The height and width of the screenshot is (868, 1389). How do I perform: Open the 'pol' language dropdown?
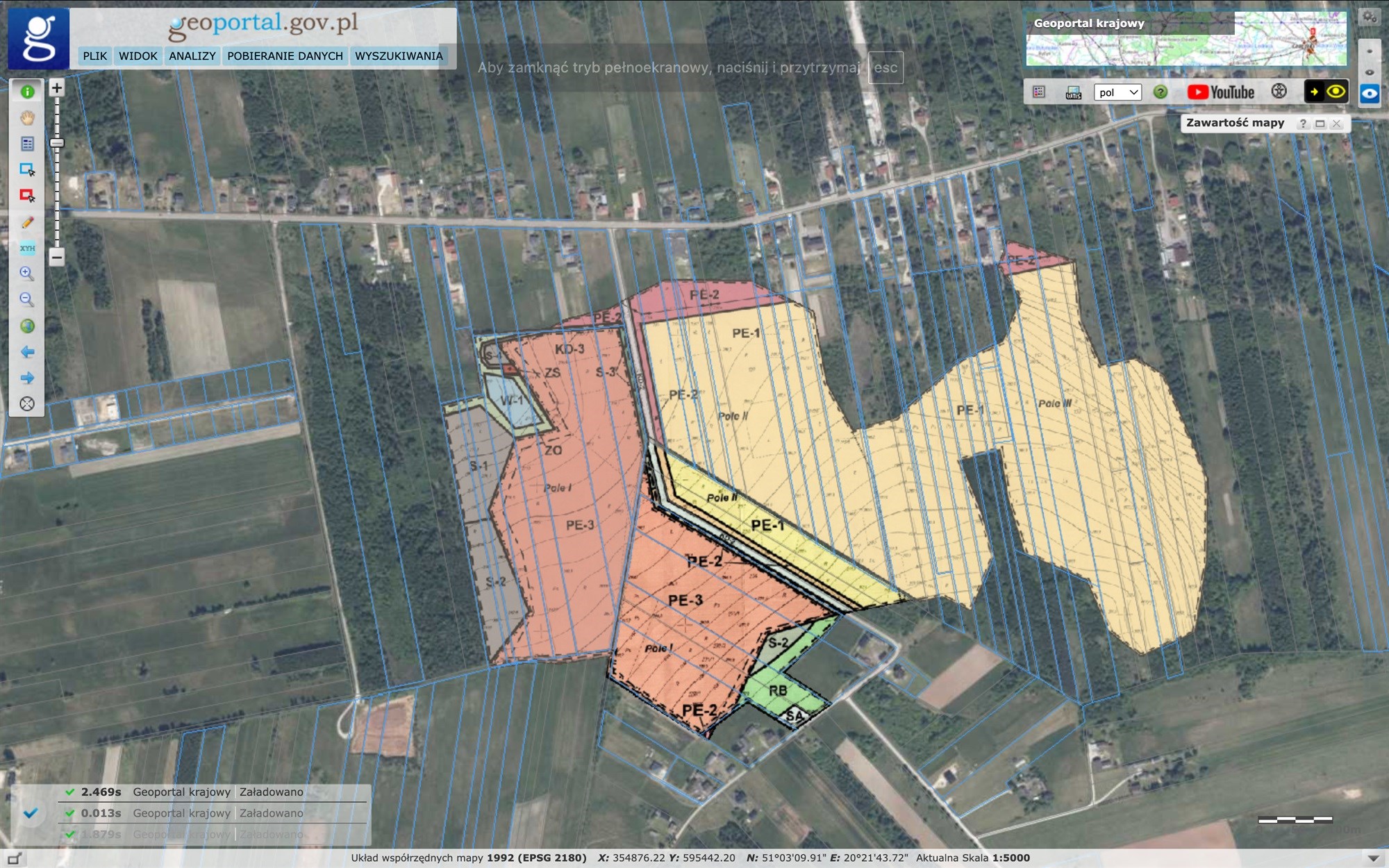coord(1117,92)
